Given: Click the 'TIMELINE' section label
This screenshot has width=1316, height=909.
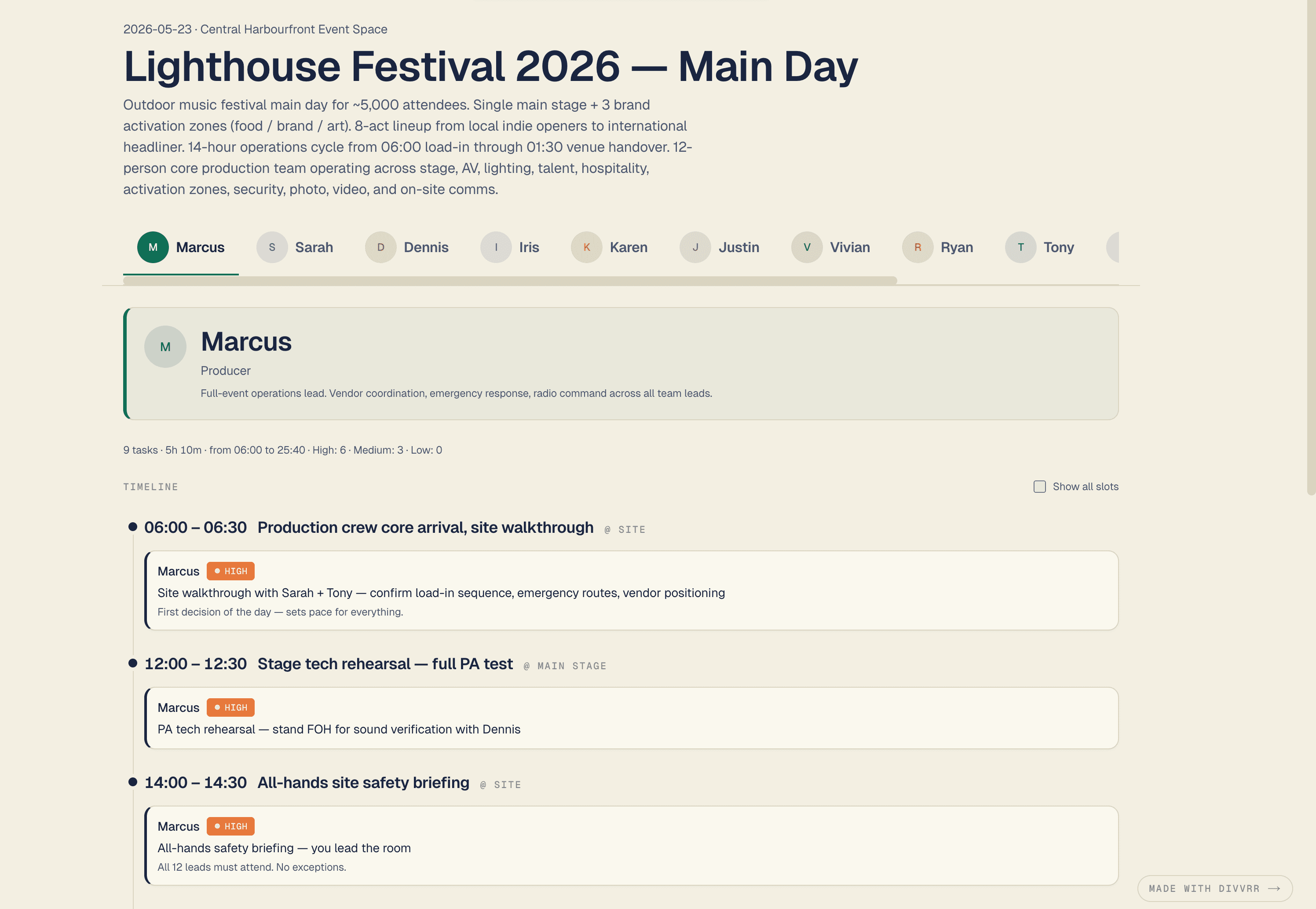Looking at the screenshot, I should (x=150, y=487).
